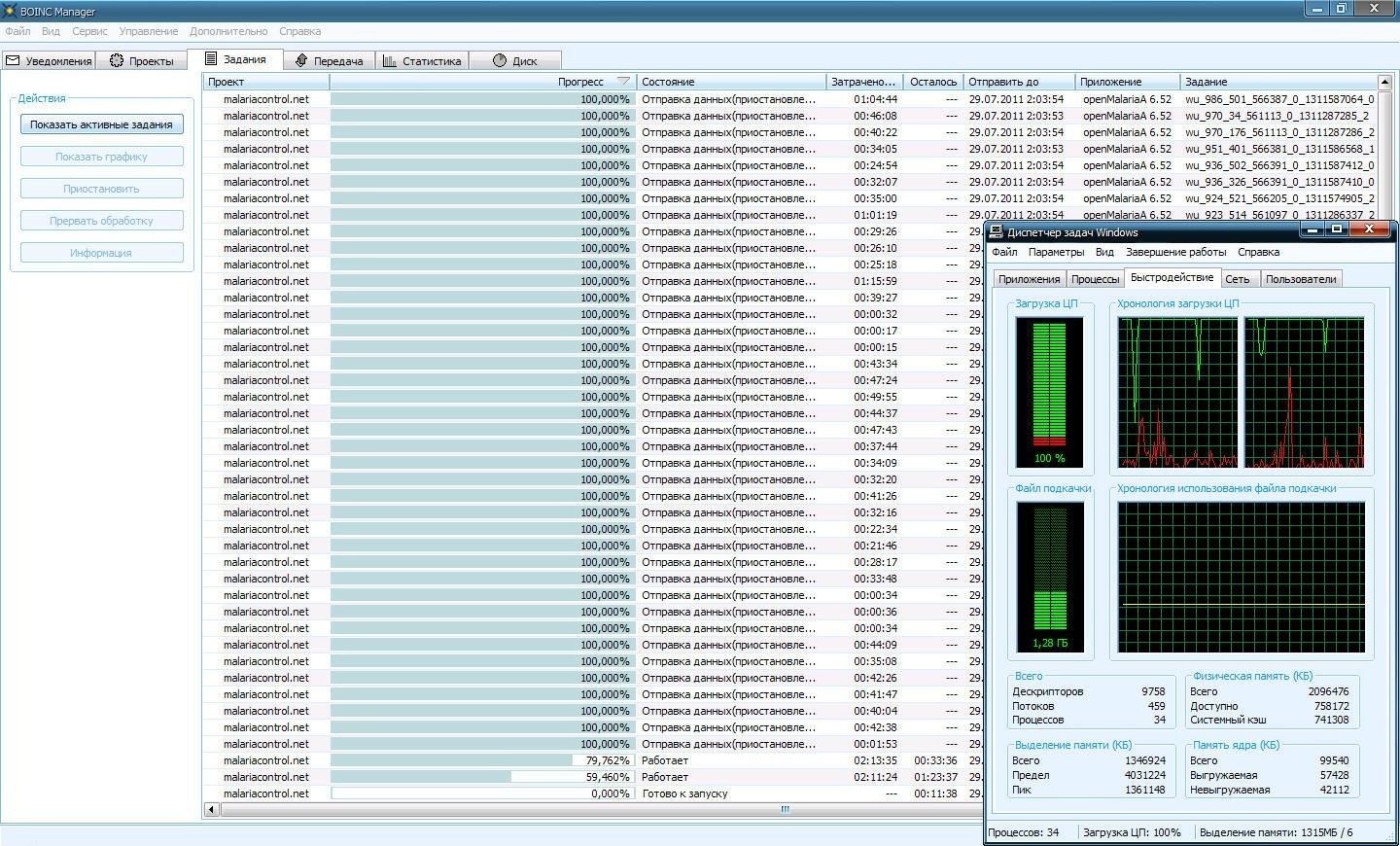Select the Быстродействие tab
1400x846 pixels.
click(x=1172, y=277)
